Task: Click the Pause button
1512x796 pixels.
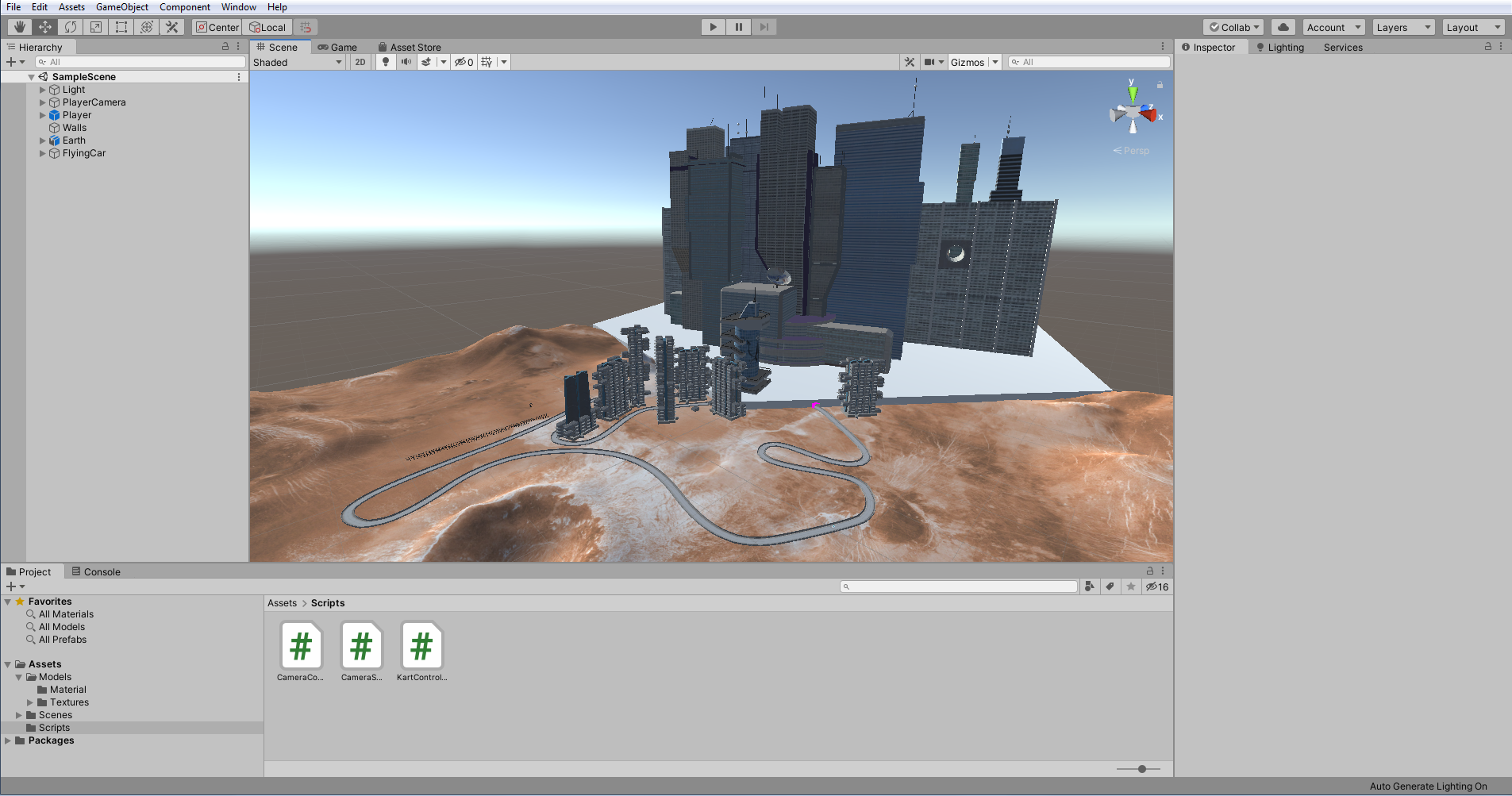Action: point(739,27)
